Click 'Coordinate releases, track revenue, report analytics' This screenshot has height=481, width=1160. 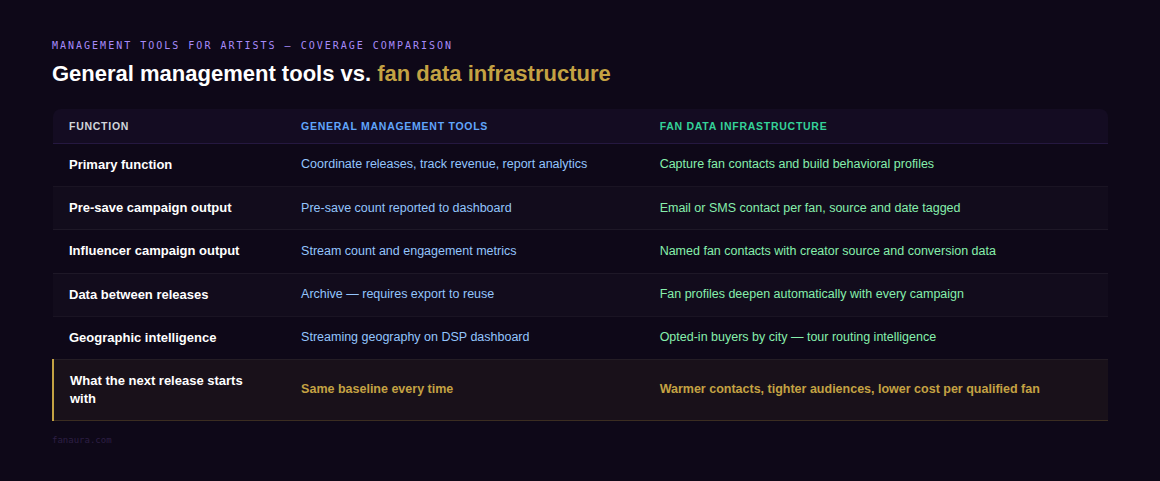point(444,164)
